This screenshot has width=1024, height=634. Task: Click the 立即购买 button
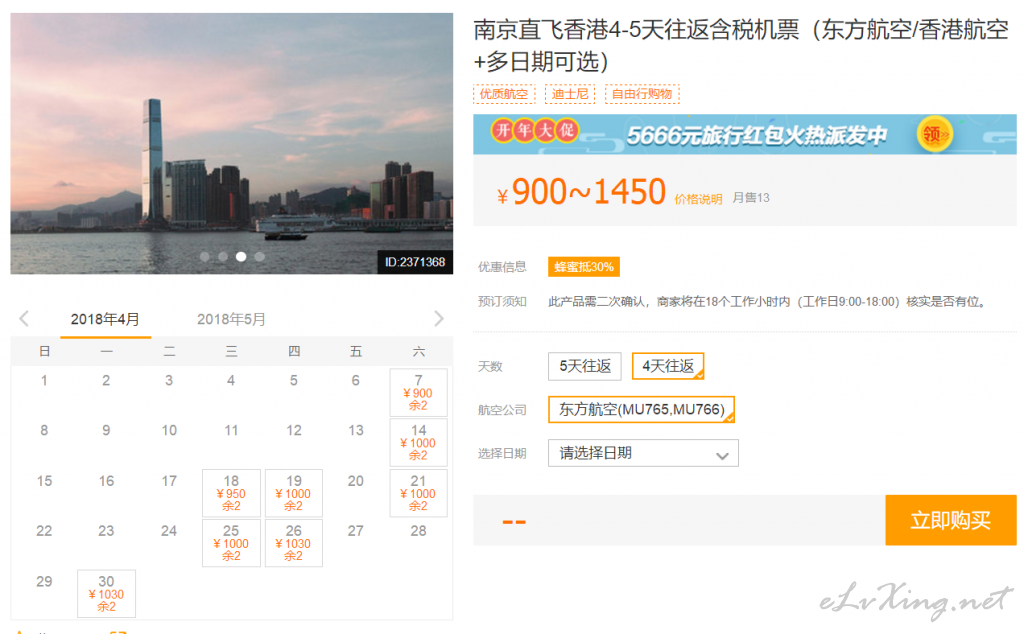click(x=950, y=520)
